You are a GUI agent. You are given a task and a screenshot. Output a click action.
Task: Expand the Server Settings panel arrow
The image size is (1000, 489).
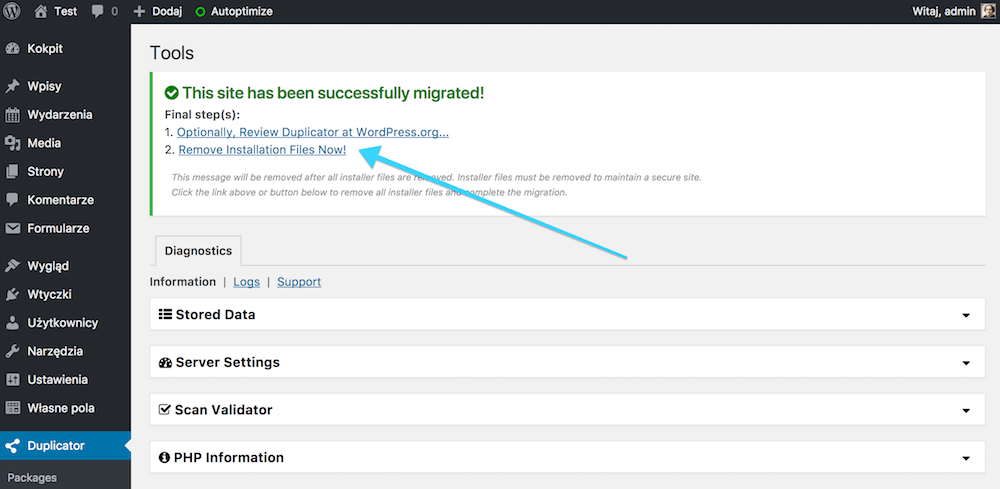[x=966, y=363]
